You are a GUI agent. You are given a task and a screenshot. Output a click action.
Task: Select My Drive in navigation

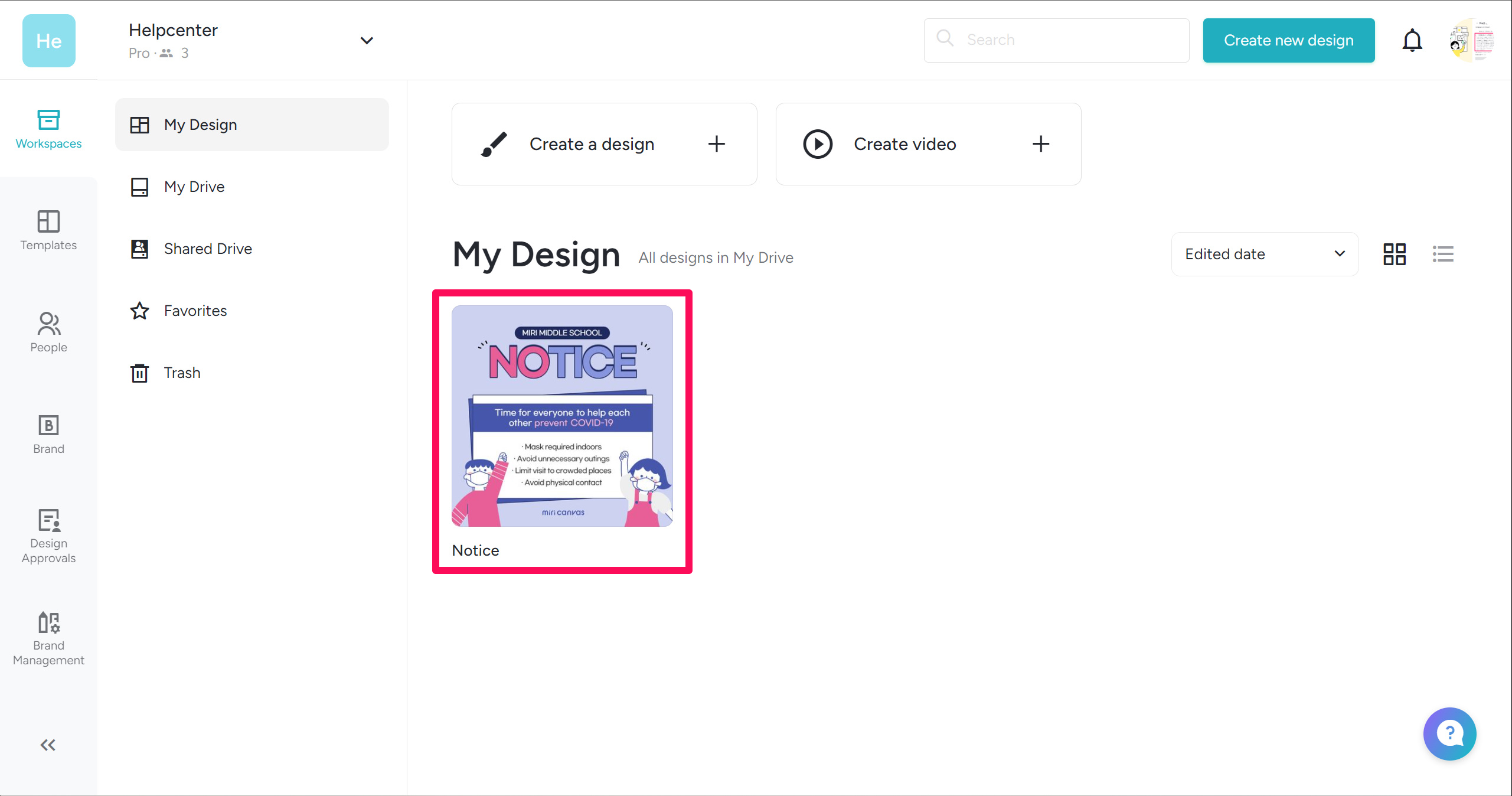(194, 187)
